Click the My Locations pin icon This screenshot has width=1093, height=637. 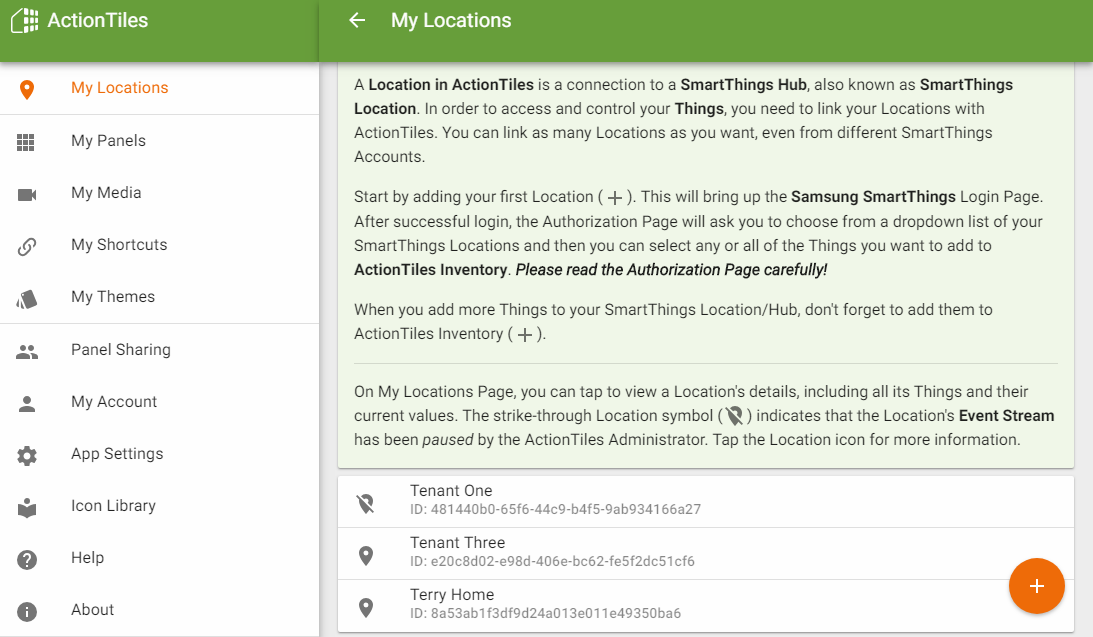pos(26,89)
